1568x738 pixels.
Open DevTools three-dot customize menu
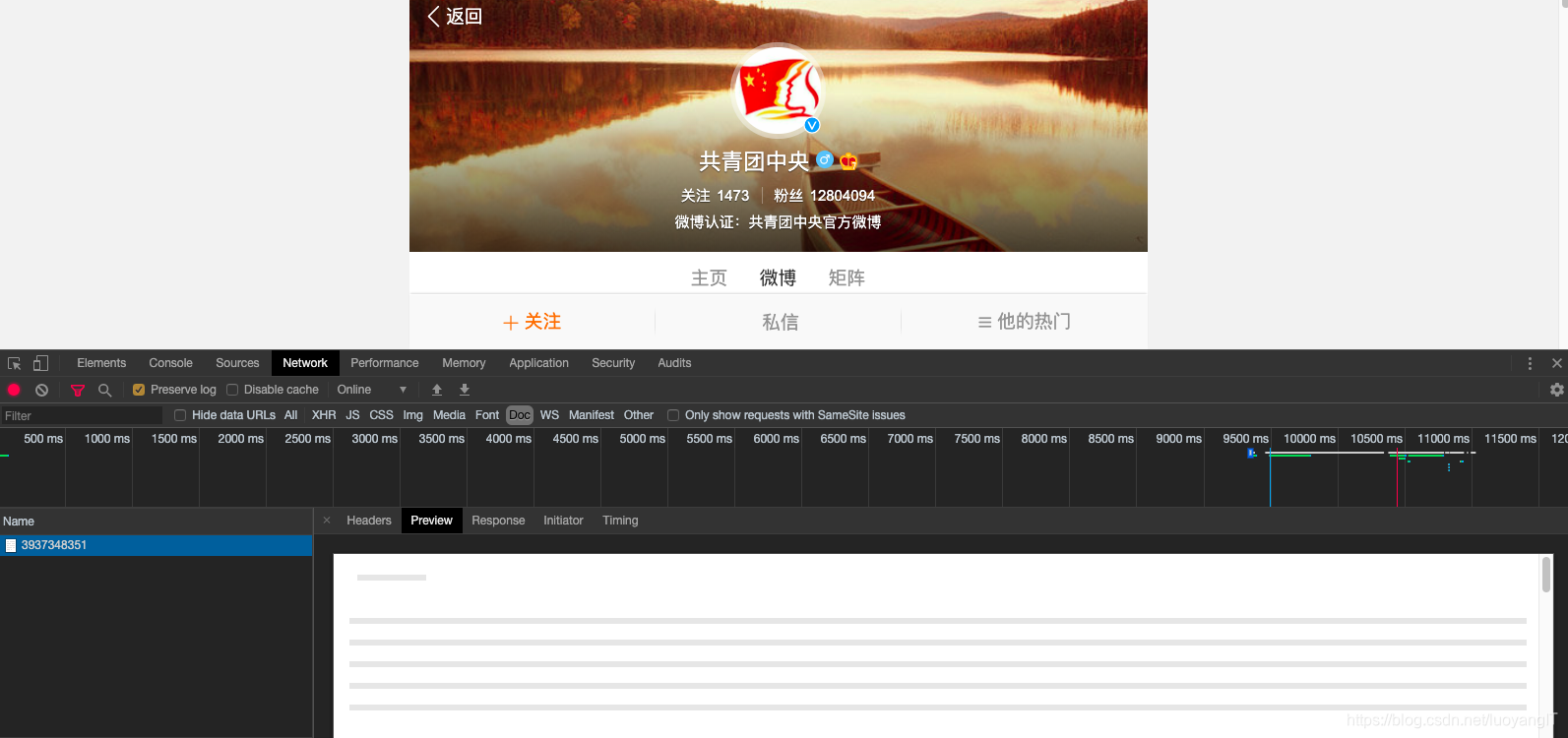coord(1530,363)
